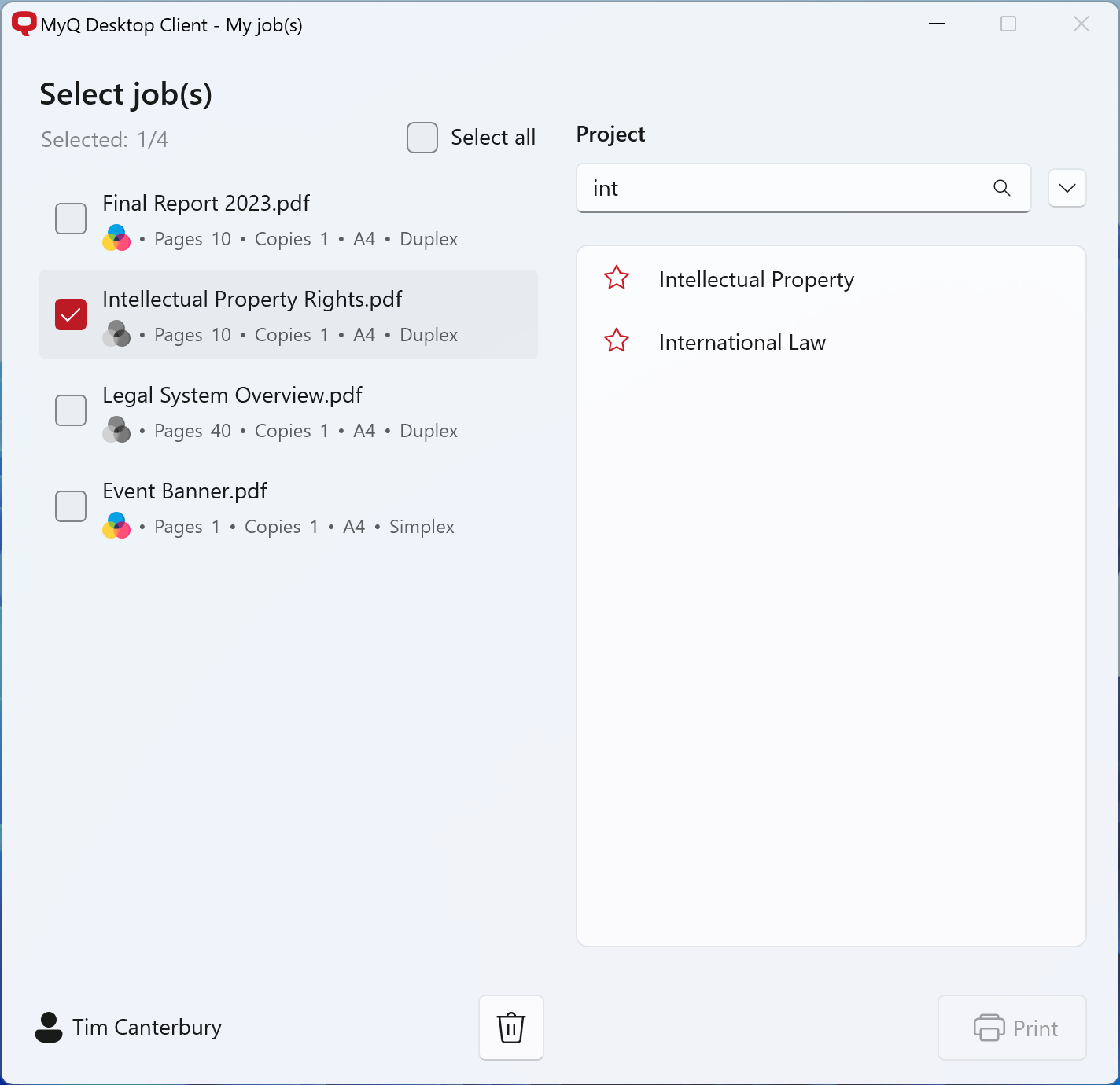Click the trash can delete icon
Image resolution: width=1120 pixels, height=1085 pixels.
511,1028
